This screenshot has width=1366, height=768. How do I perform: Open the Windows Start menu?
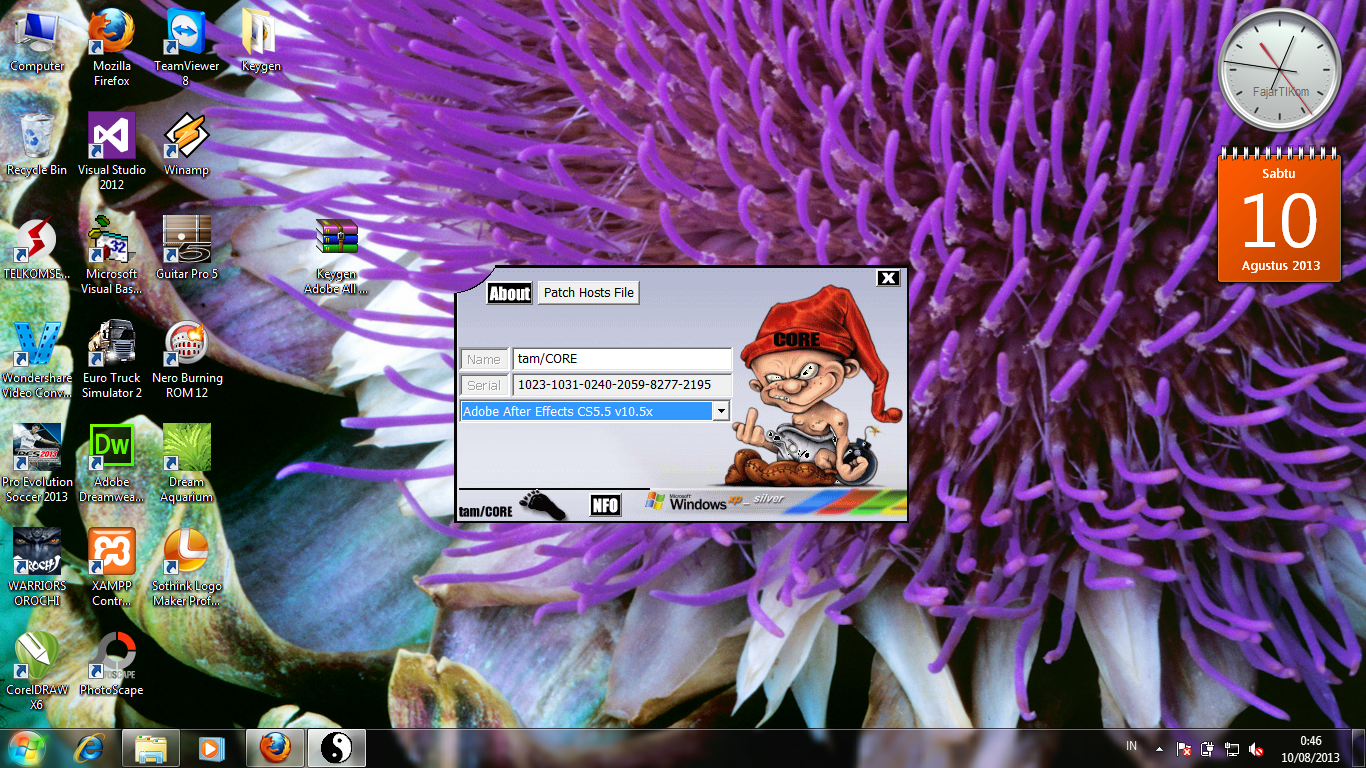click(x=27, y=748)
